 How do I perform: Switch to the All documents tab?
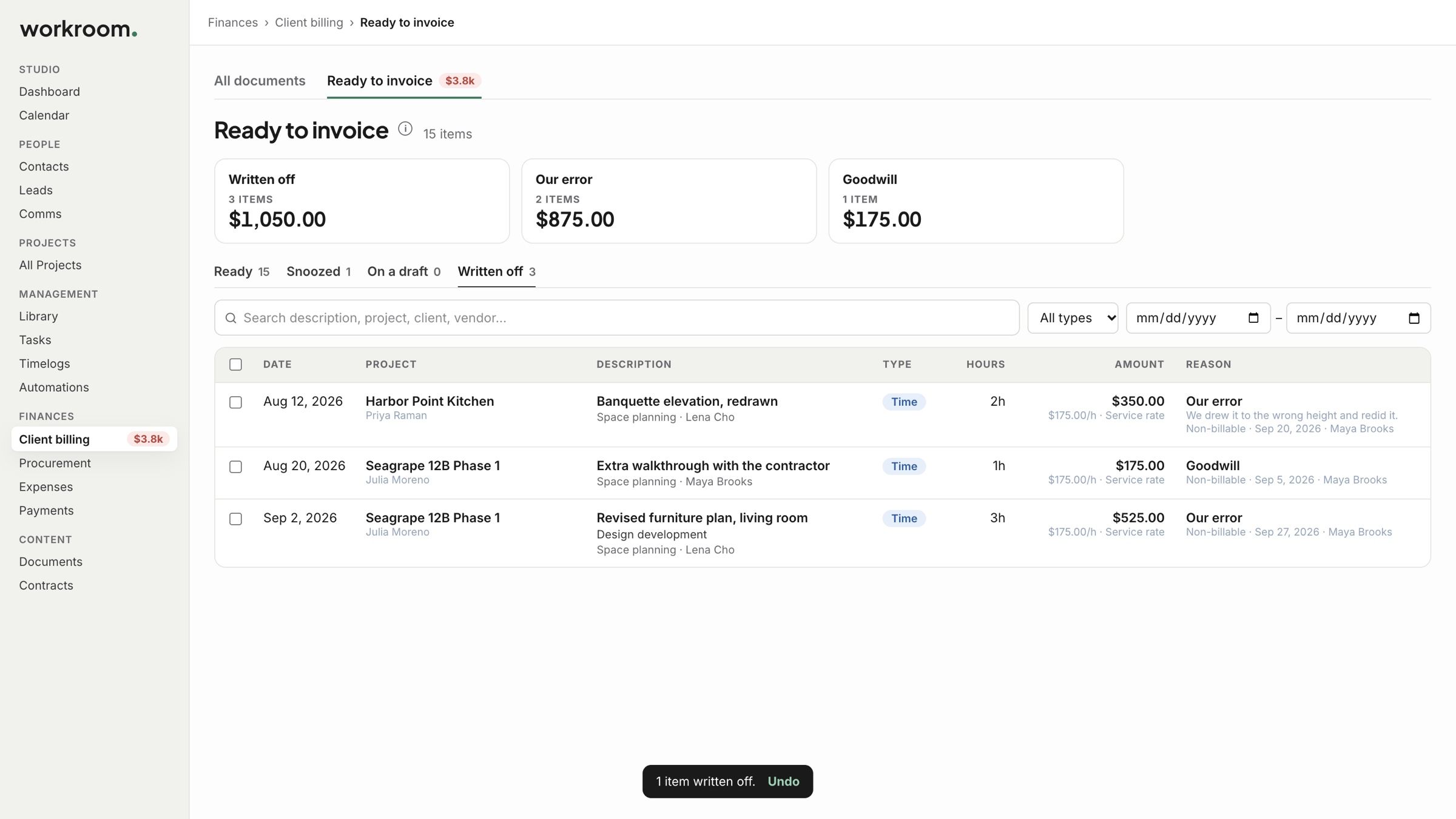pyautogui.click(x=260, y=81)
